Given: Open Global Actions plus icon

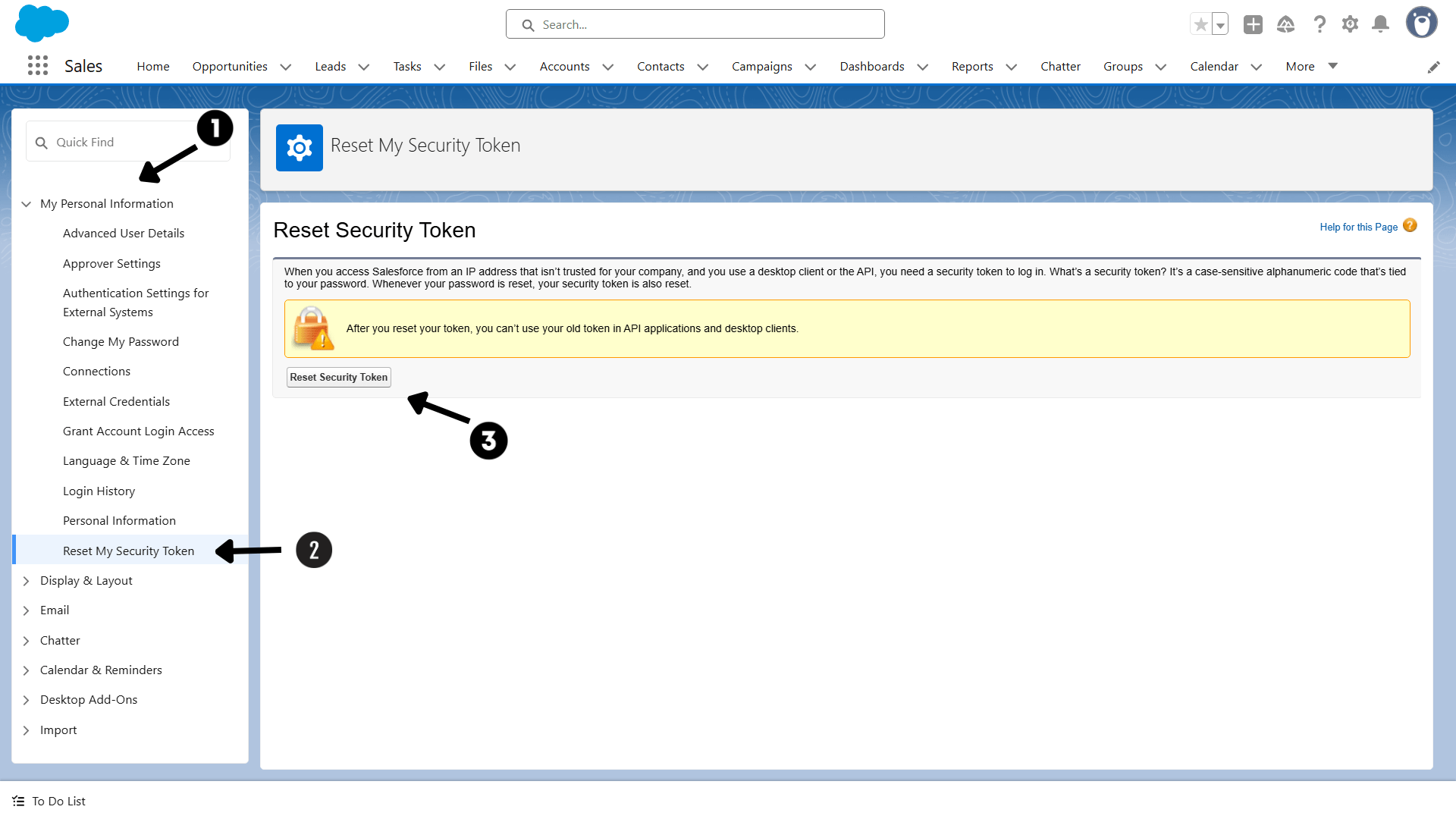Looking at the screenshot, I should (1253, 25).
